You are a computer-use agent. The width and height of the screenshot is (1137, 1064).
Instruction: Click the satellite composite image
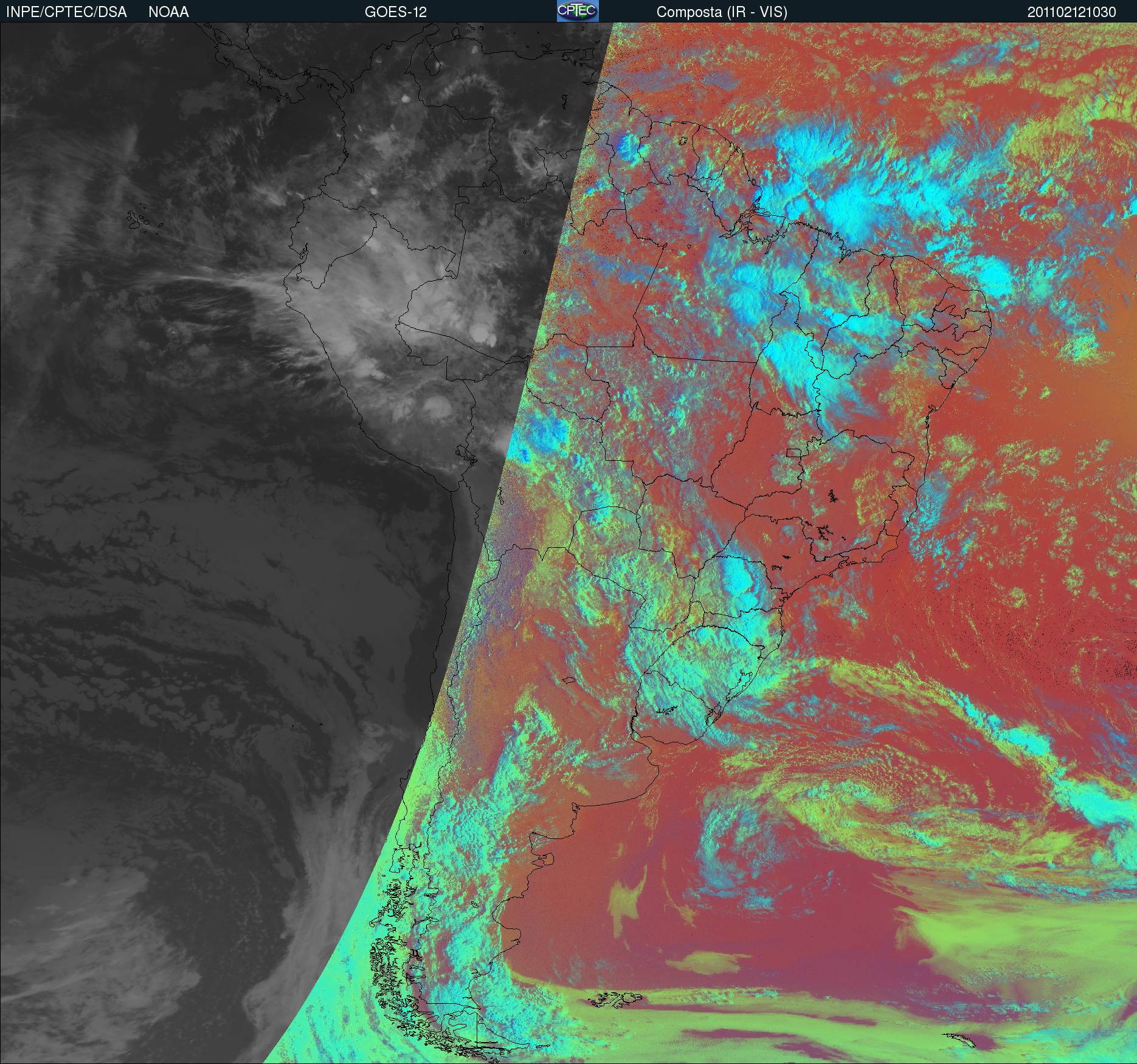pos(568,543)
